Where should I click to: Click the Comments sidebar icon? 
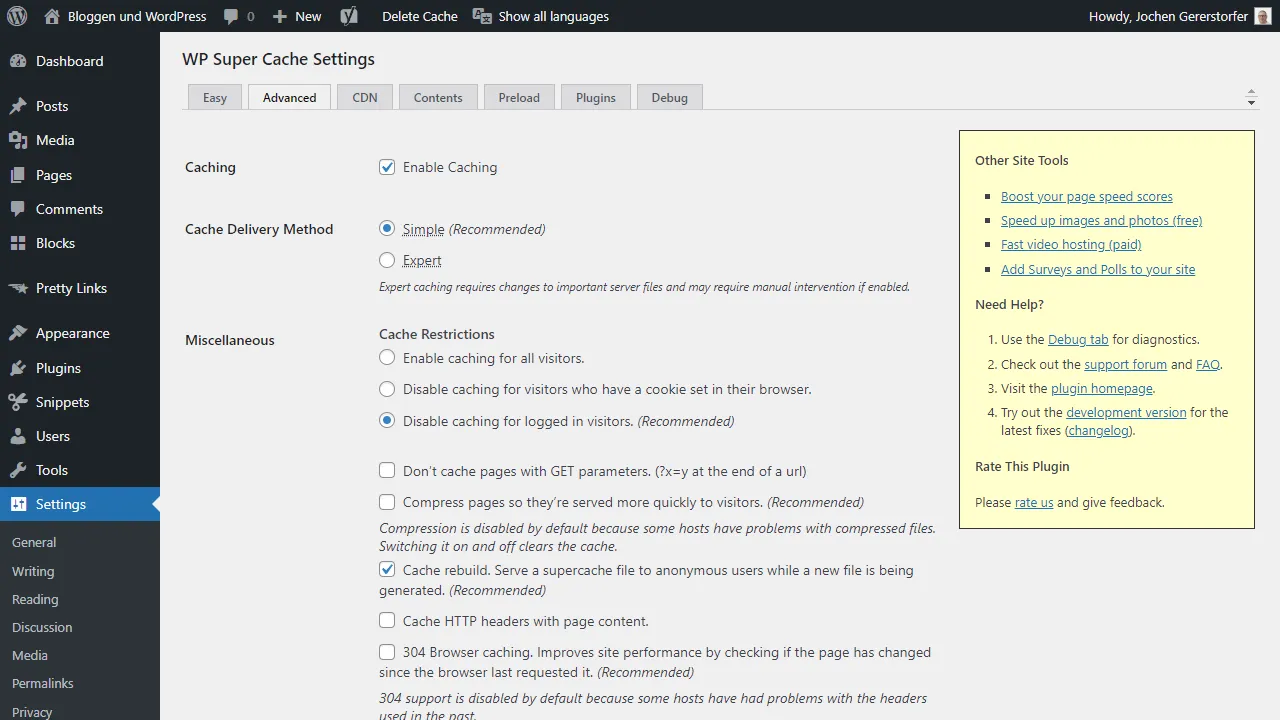(x=18, y=209)
